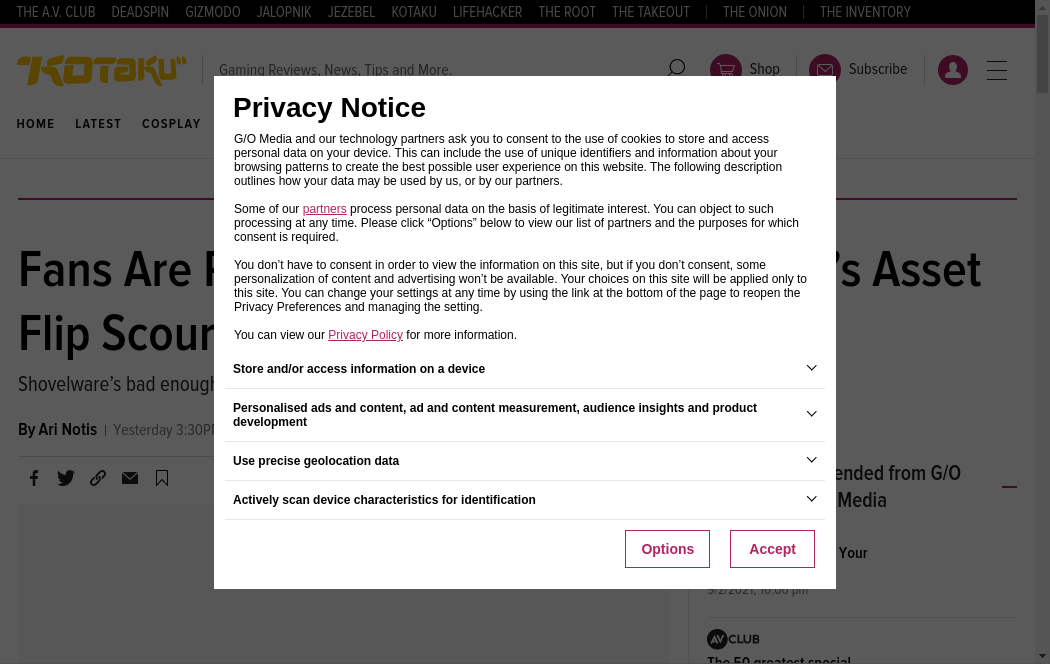1050x664 pixels.
Task: Click the Options button
Action: coord(667,549)
